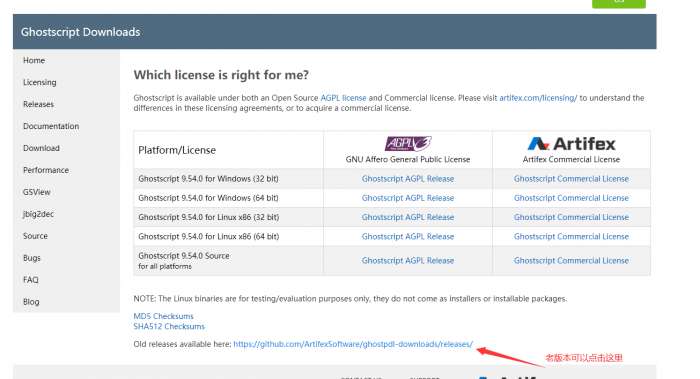Go to Bugs in the sidebar
The height and width of the screenshot is (379, 700).
[x=32, y=258]
